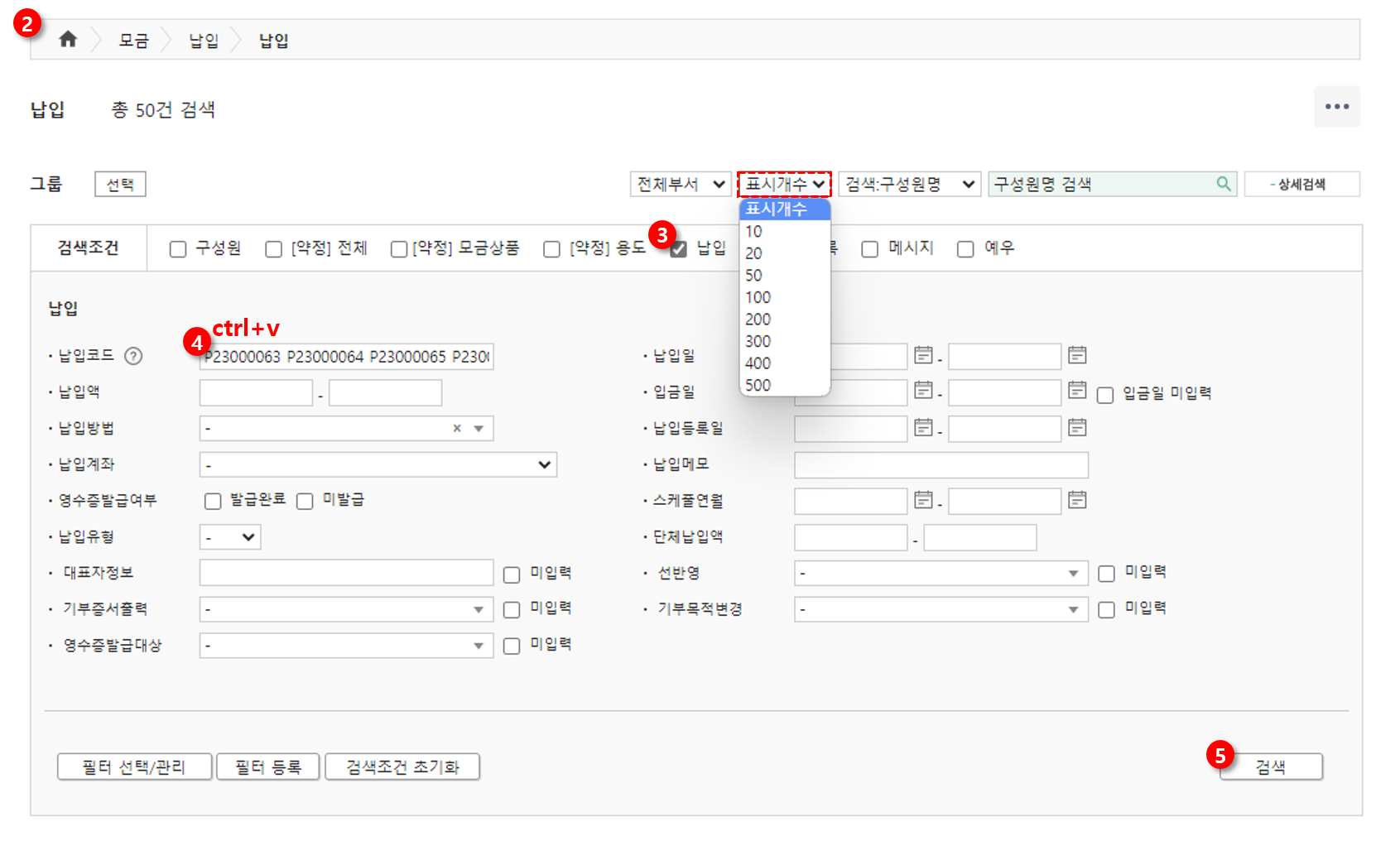Expand the 전체부서 dropdown
Image resolution: width=1400 pixels, height=841 pixels.
[x=680, y=184]
